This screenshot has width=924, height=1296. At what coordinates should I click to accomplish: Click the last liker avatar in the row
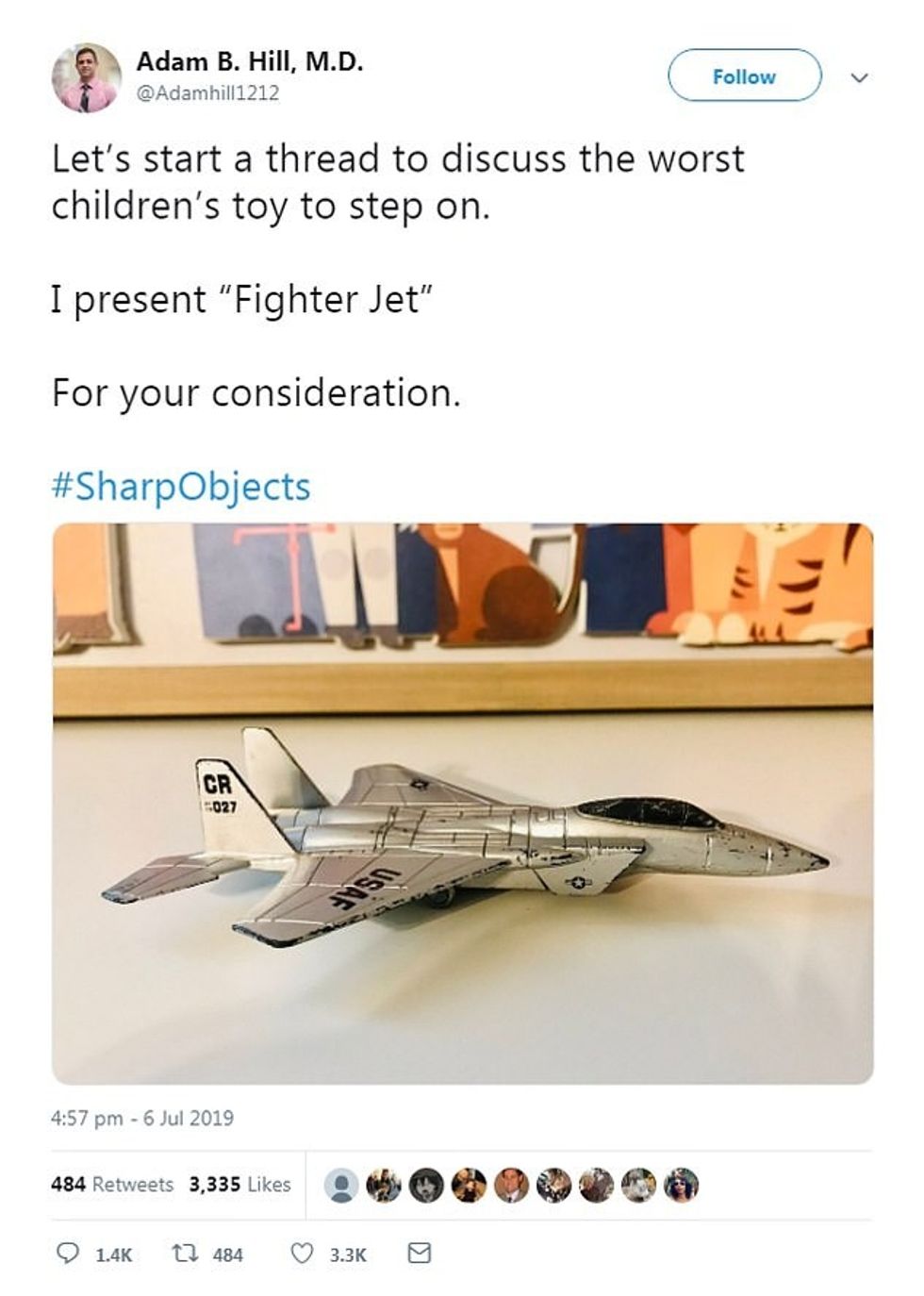tap(682, 1186)
